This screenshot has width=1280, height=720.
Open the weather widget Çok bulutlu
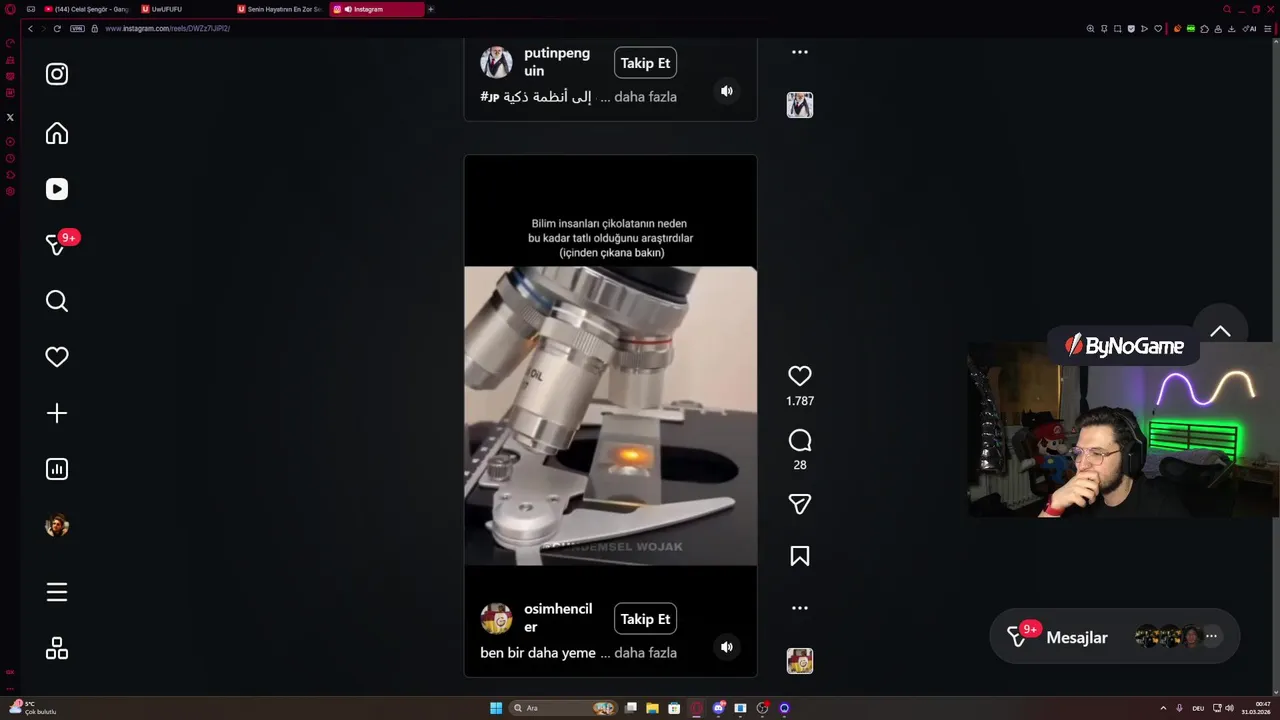pyautogui.click(x=32, y=708)
